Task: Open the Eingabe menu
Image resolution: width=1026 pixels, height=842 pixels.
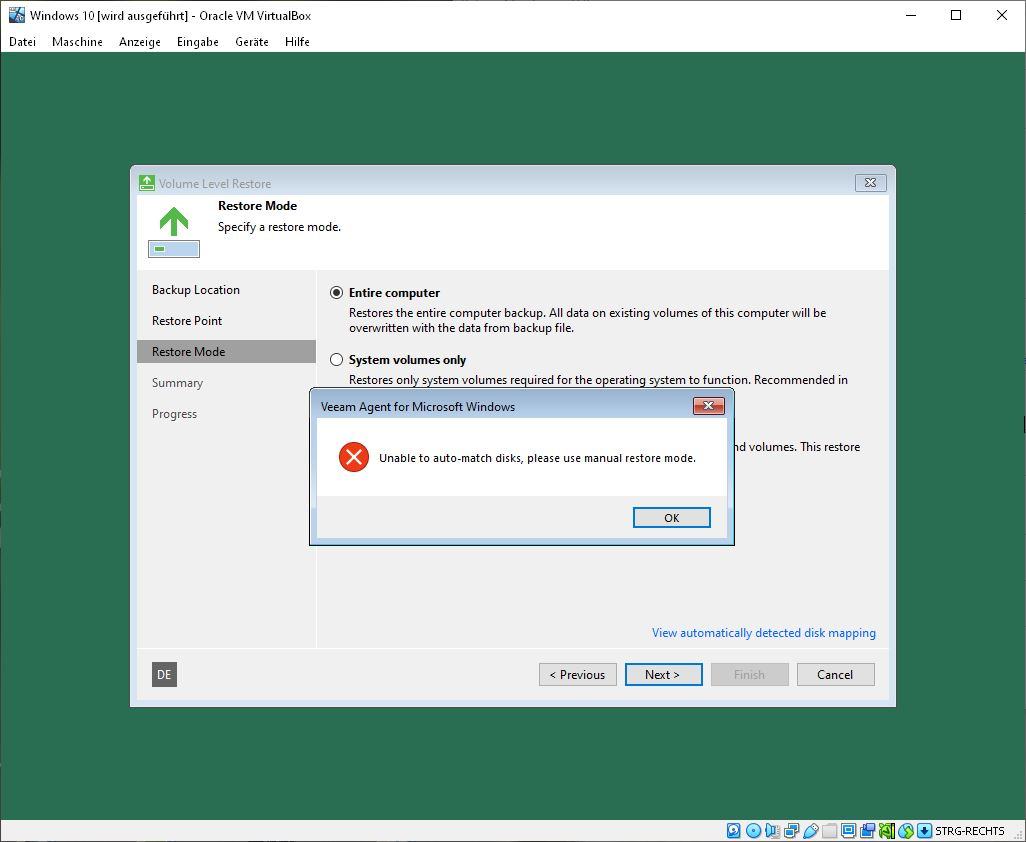Action: pos(197,42)
